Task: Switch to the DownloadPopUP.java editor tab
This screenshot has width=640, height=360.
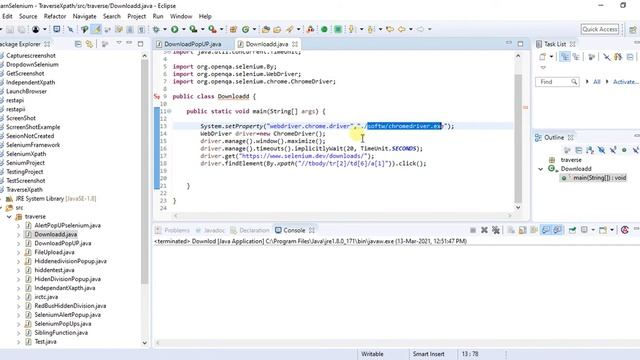Action: 193,44
